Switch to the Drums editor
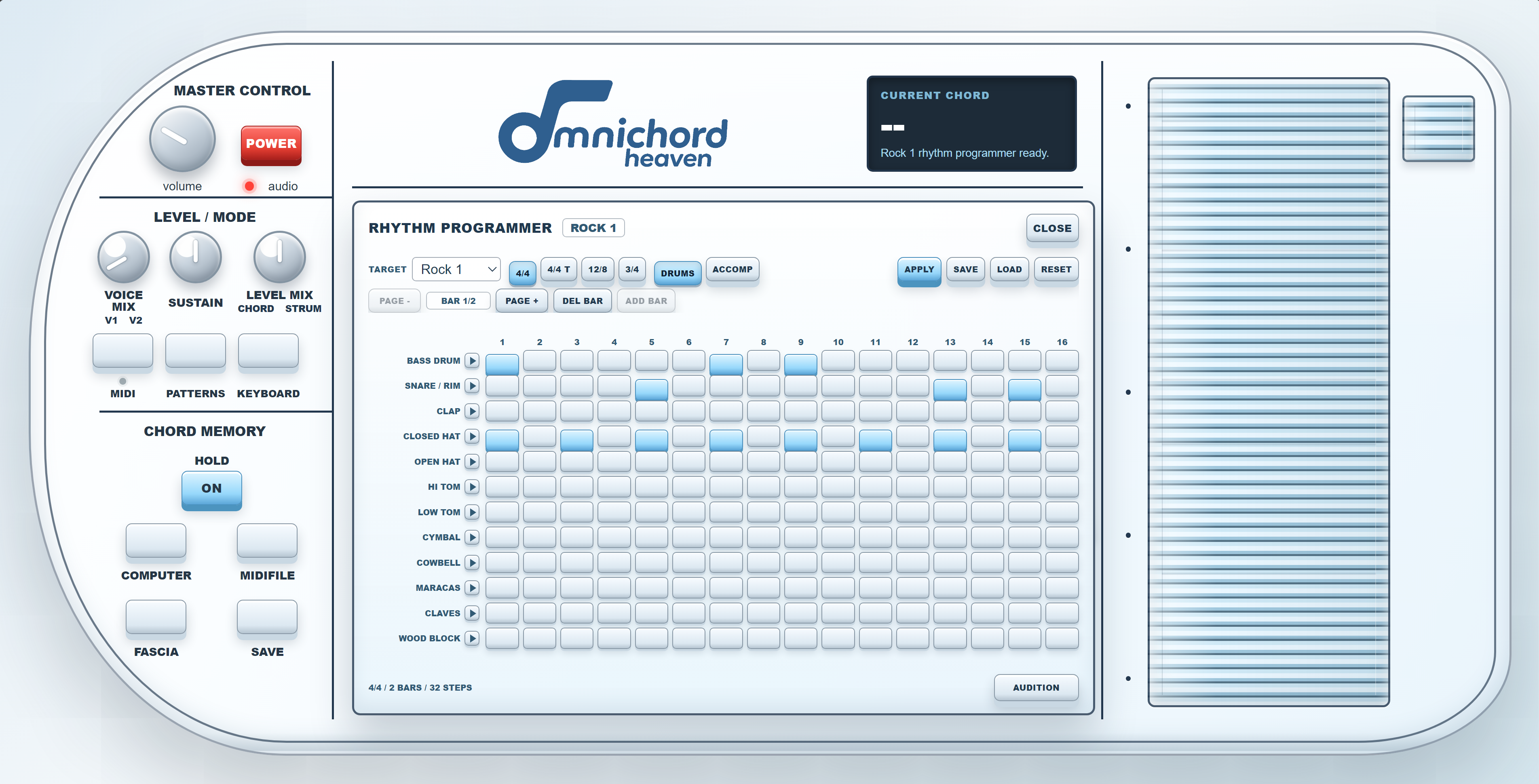Image resolution: width=1539 pixels, height=784 pixels. 678,273
